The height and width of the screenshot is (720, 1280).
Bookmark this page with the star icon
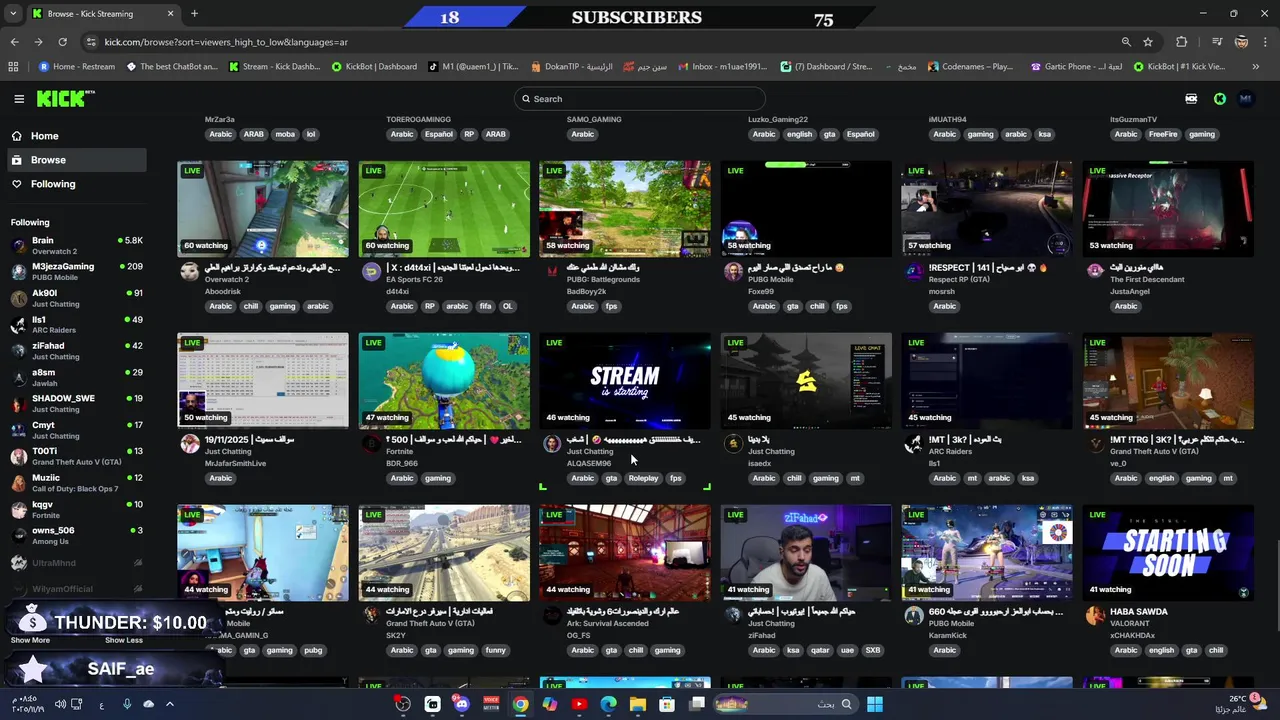1148,42
